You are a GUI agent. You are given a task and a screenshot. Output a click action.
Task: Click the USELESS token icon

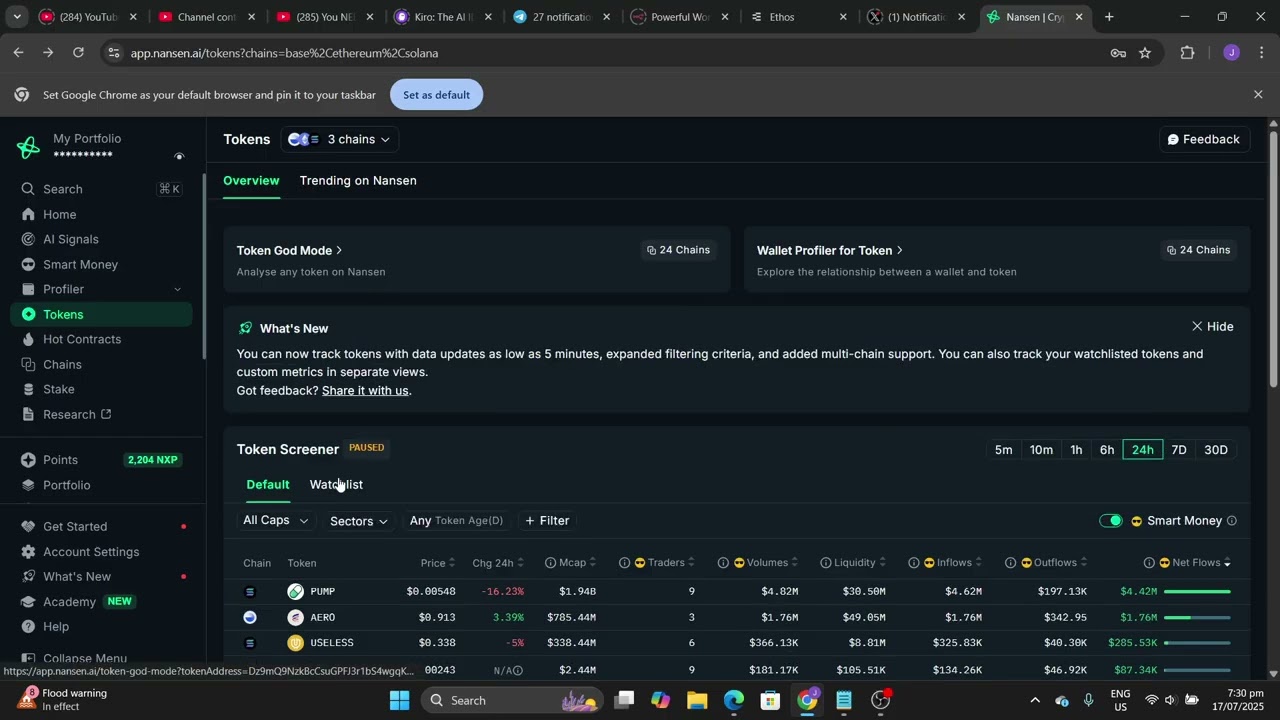point(295,643)
